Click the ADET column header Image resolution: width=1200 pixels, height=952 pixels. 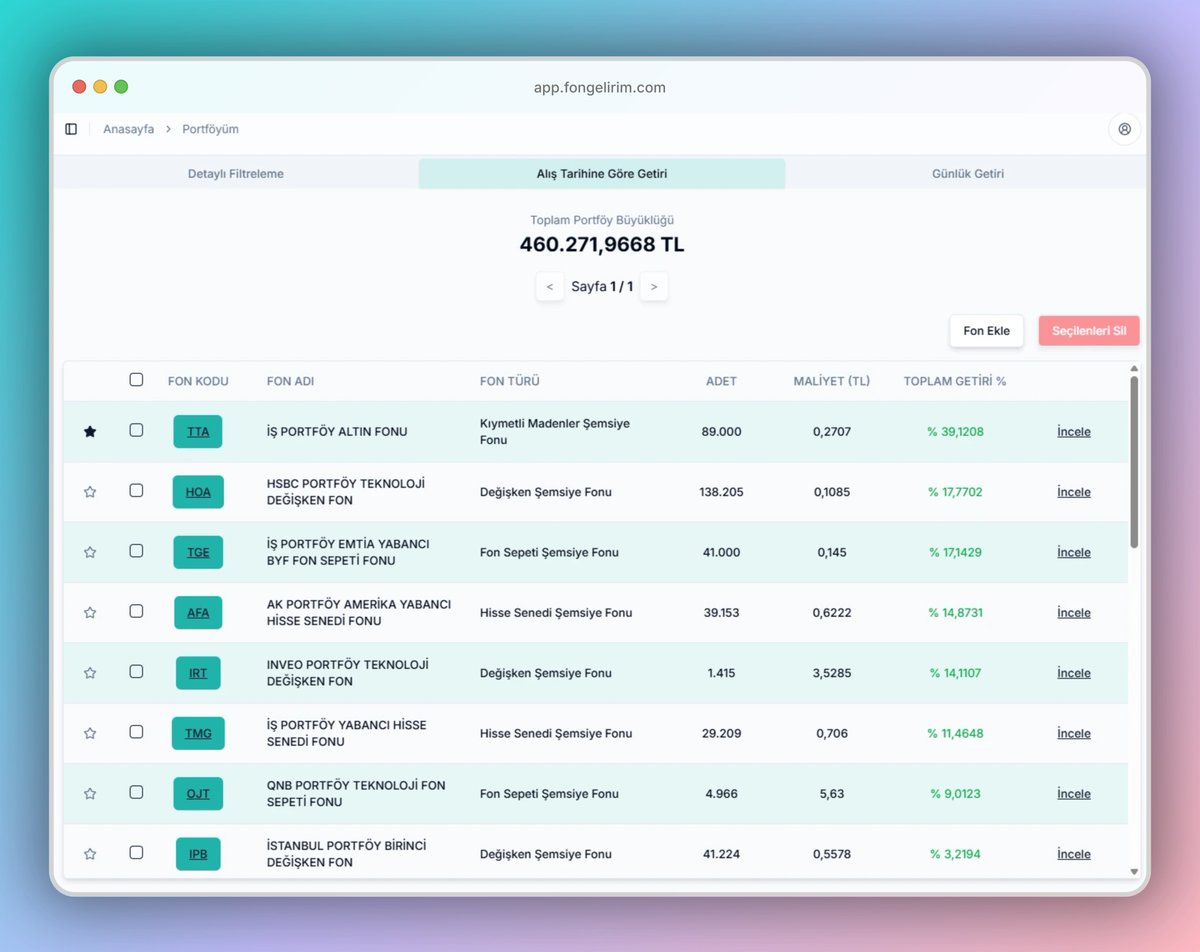point(721,381)
